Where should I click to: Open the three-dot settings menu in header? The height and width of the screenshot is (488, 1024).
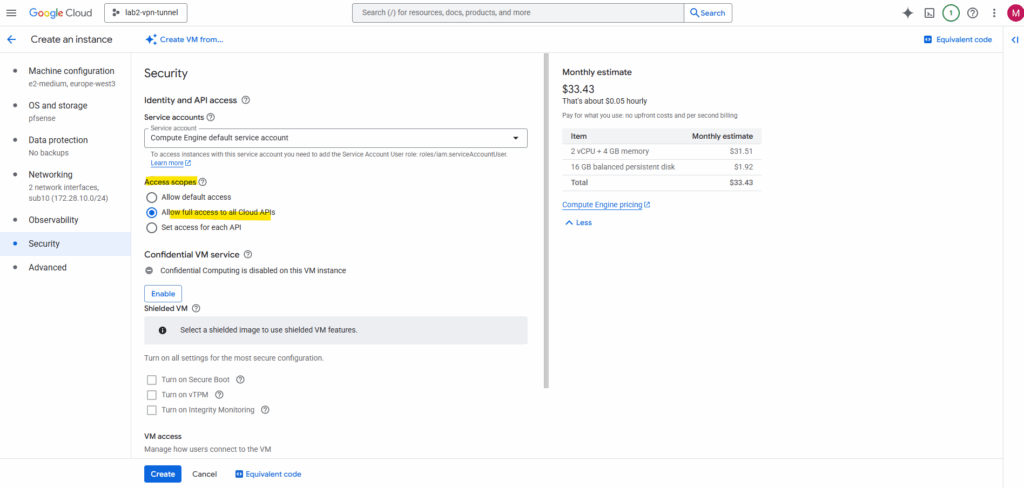tap(993, 13)
